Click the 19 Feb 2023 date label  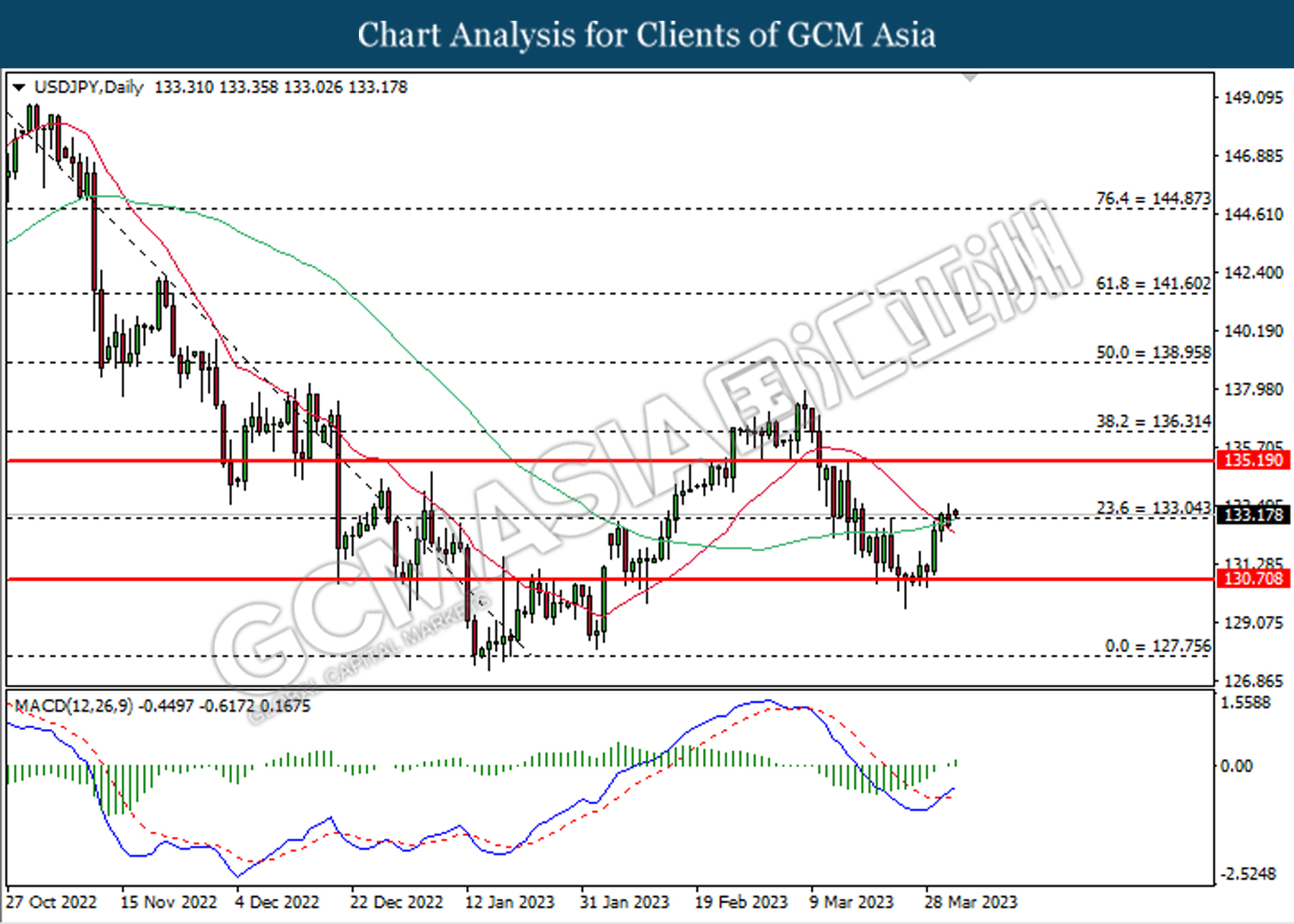pos(741,902)
